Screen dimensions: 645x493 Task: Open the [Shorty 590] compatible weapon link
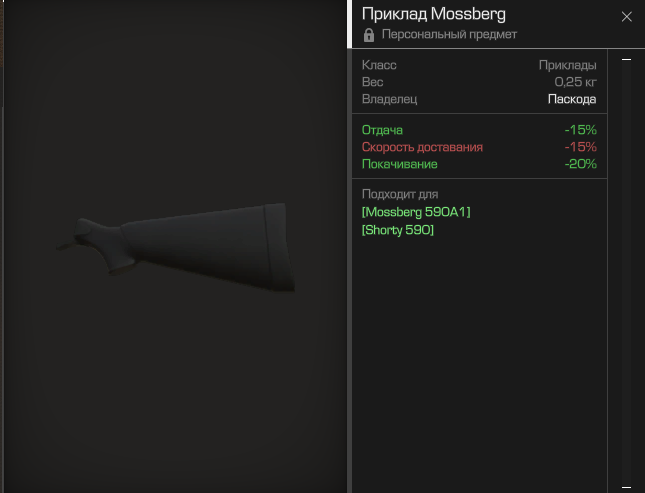pyautogui.click(x=398, y=230)
